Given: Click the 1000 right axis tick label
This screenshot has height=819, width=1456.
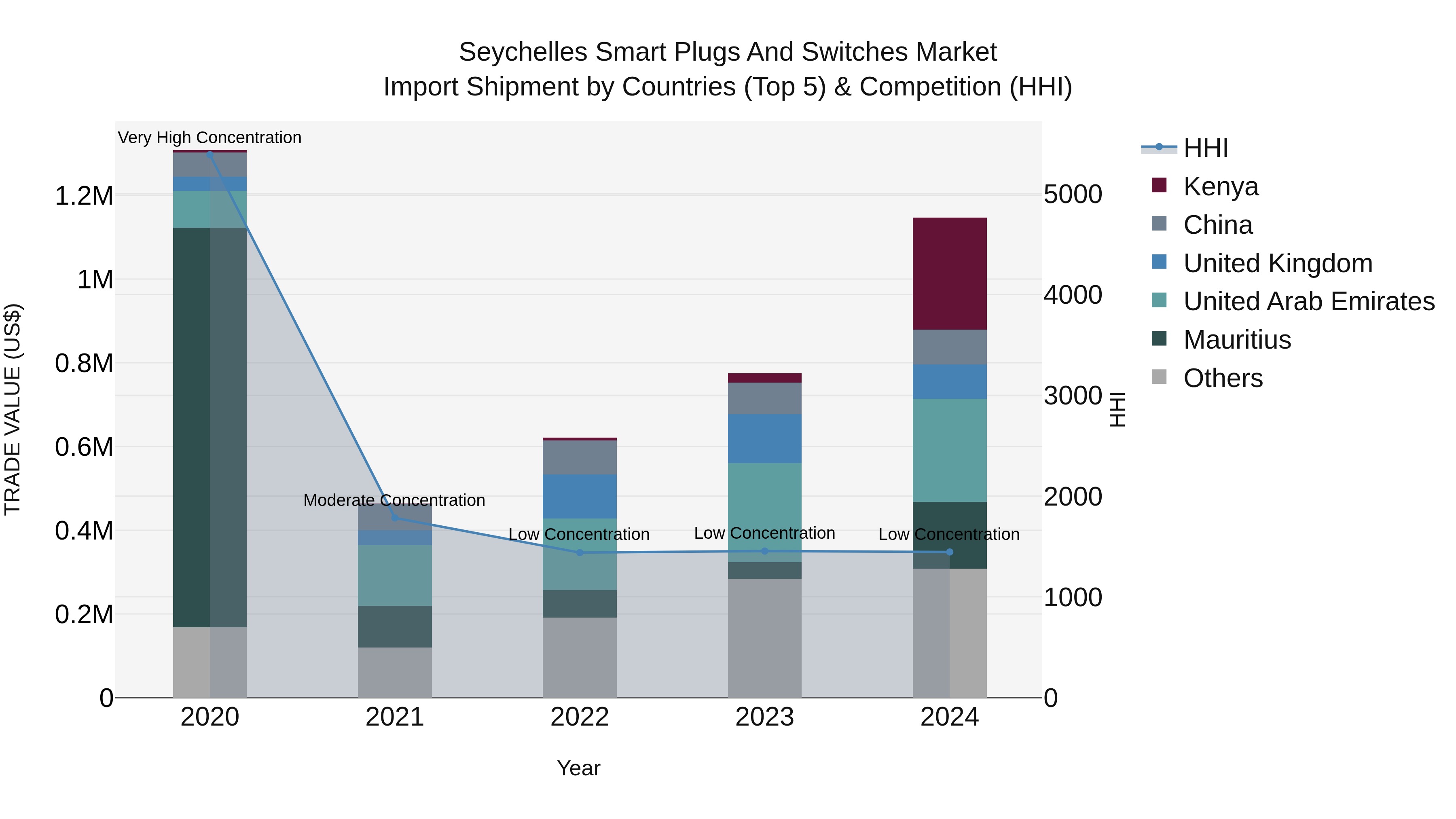Looking at the screenshot, I should 1073,597.
